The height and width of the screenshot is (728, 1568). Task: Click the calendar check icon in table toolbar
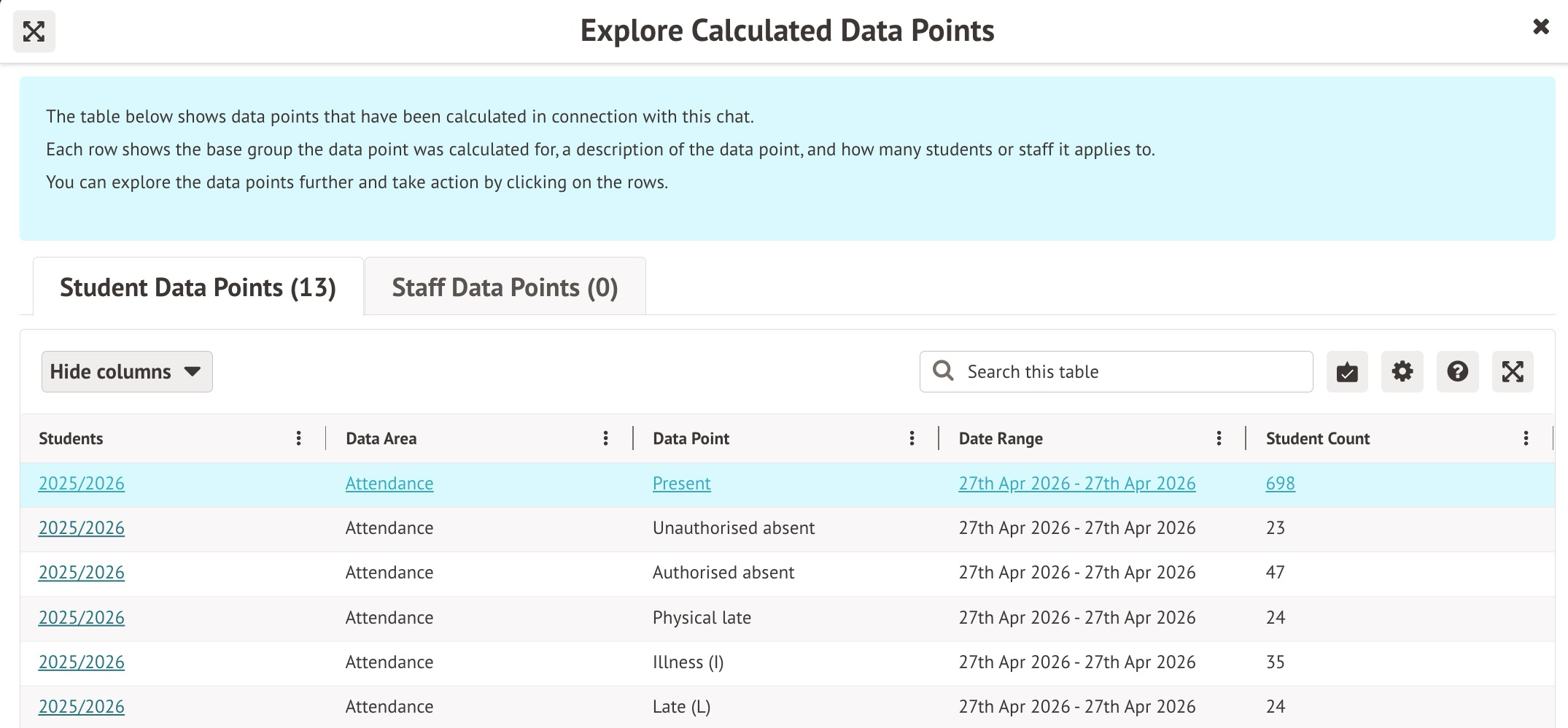pyautogui.click(x=1346, y=372)
